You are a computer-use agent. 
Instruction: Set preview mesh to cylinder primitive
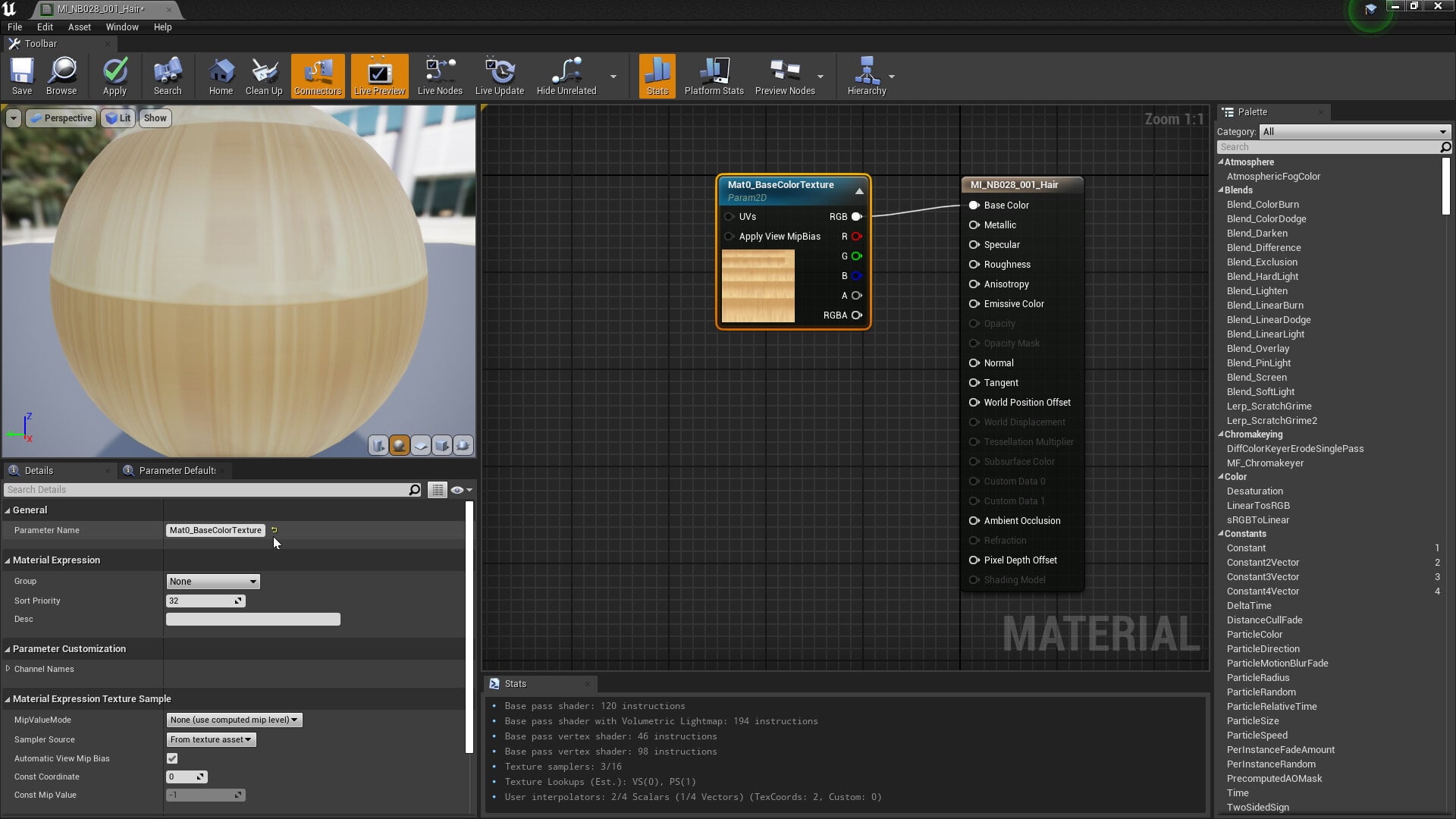click(378, 445)
